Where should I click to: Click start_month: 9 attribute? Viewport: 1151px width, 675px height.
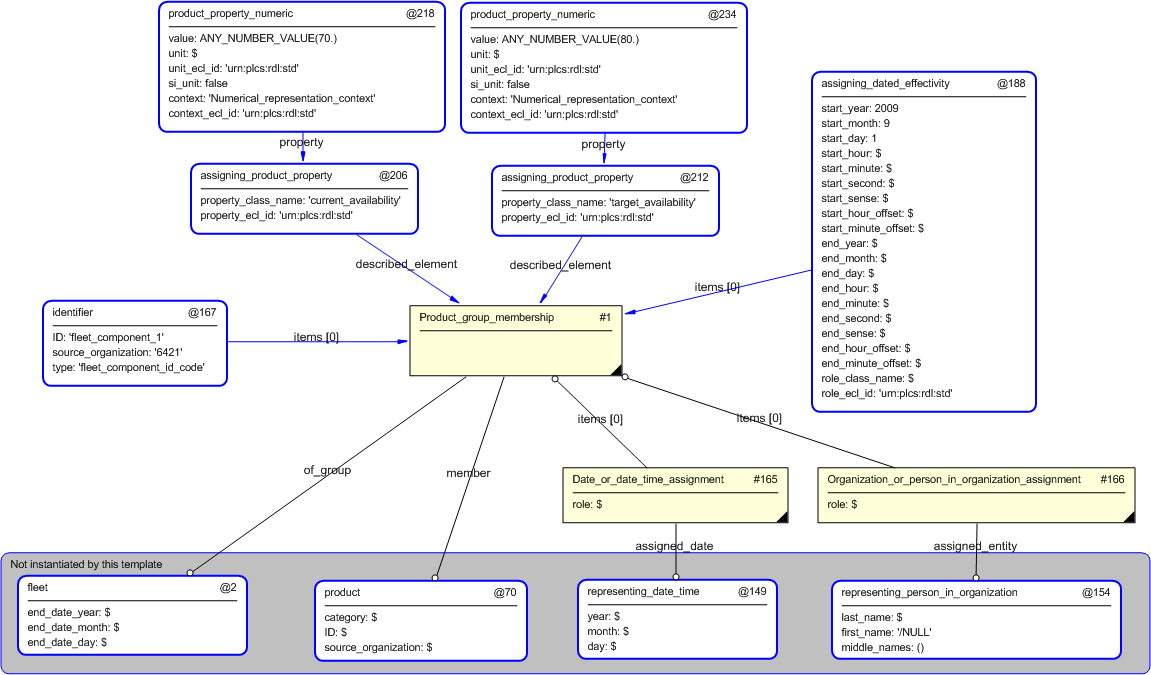[856, 123]
